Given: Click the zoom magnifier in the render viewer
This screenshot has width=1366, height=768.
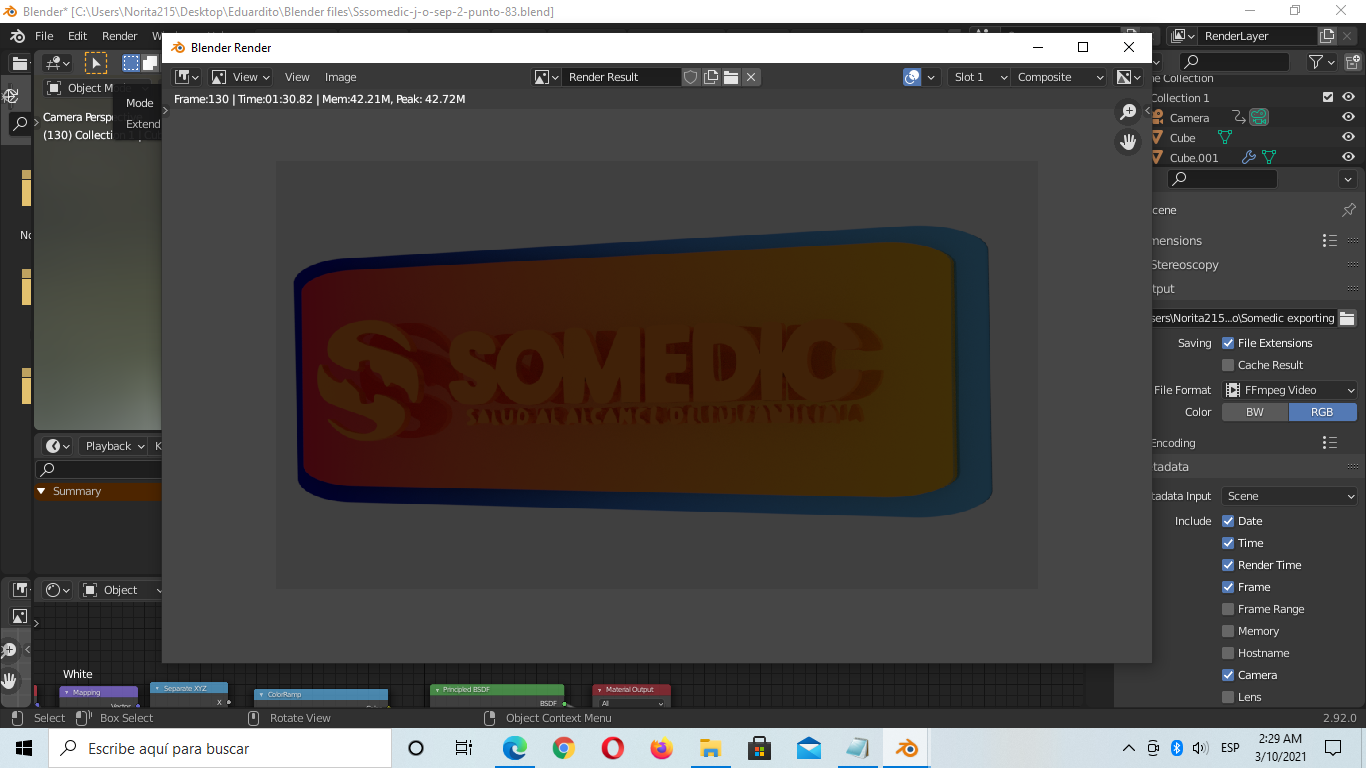Looking at the screenshot, I should (x=1128, y=112).
